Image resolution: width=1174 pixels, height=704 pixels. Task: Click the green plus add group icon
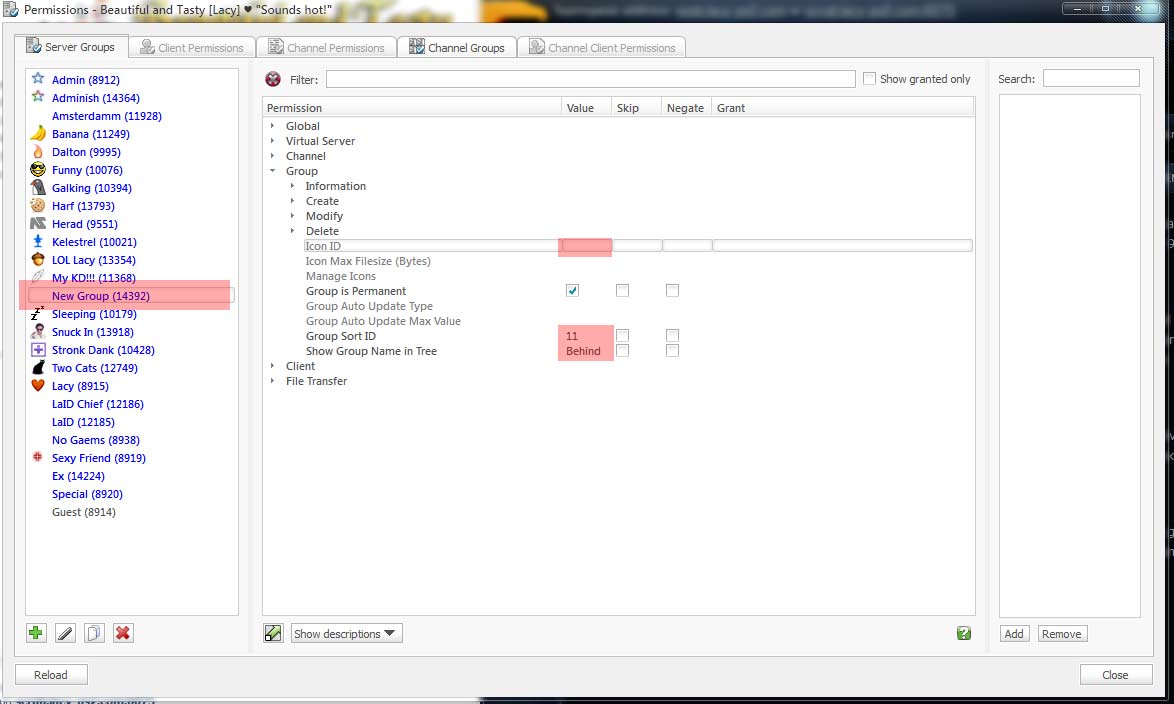click(x=36, y=633)
